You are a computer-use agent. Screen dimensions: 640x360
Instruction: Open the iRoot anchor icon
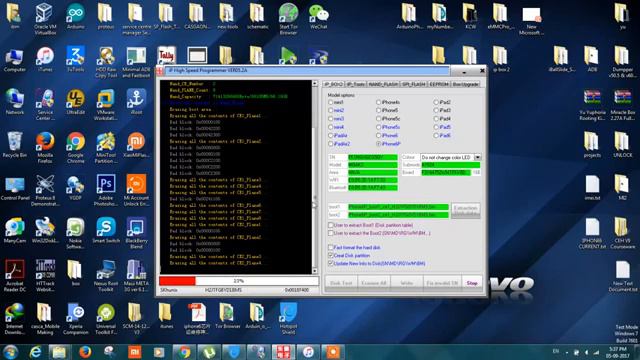pyautogui.click(x=136, y=102)
